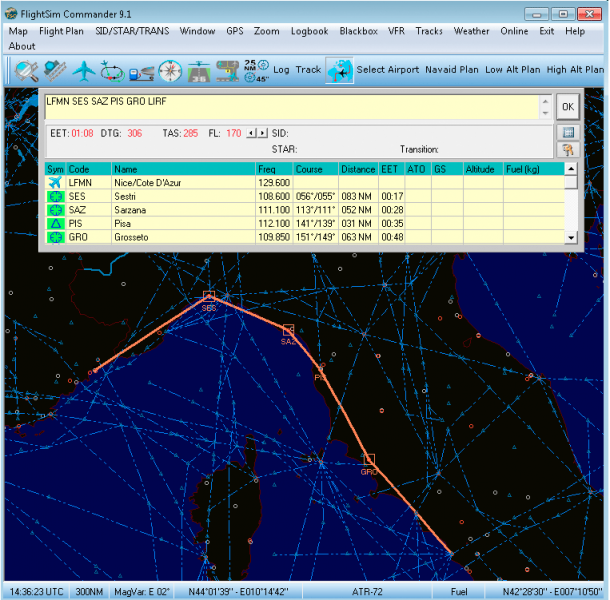Click the Select Airport toolbar button

pos(387,70)
